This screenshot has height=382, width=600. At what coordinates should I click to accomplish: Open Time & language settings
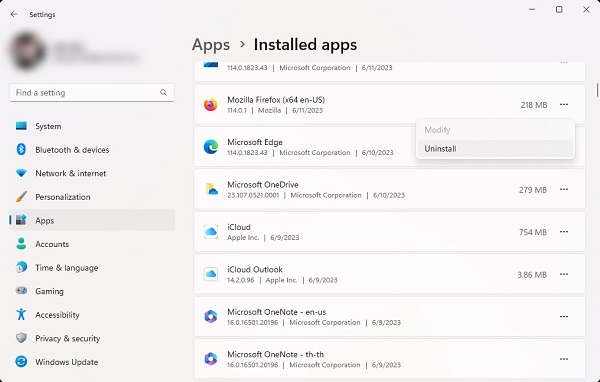point(92,267)
